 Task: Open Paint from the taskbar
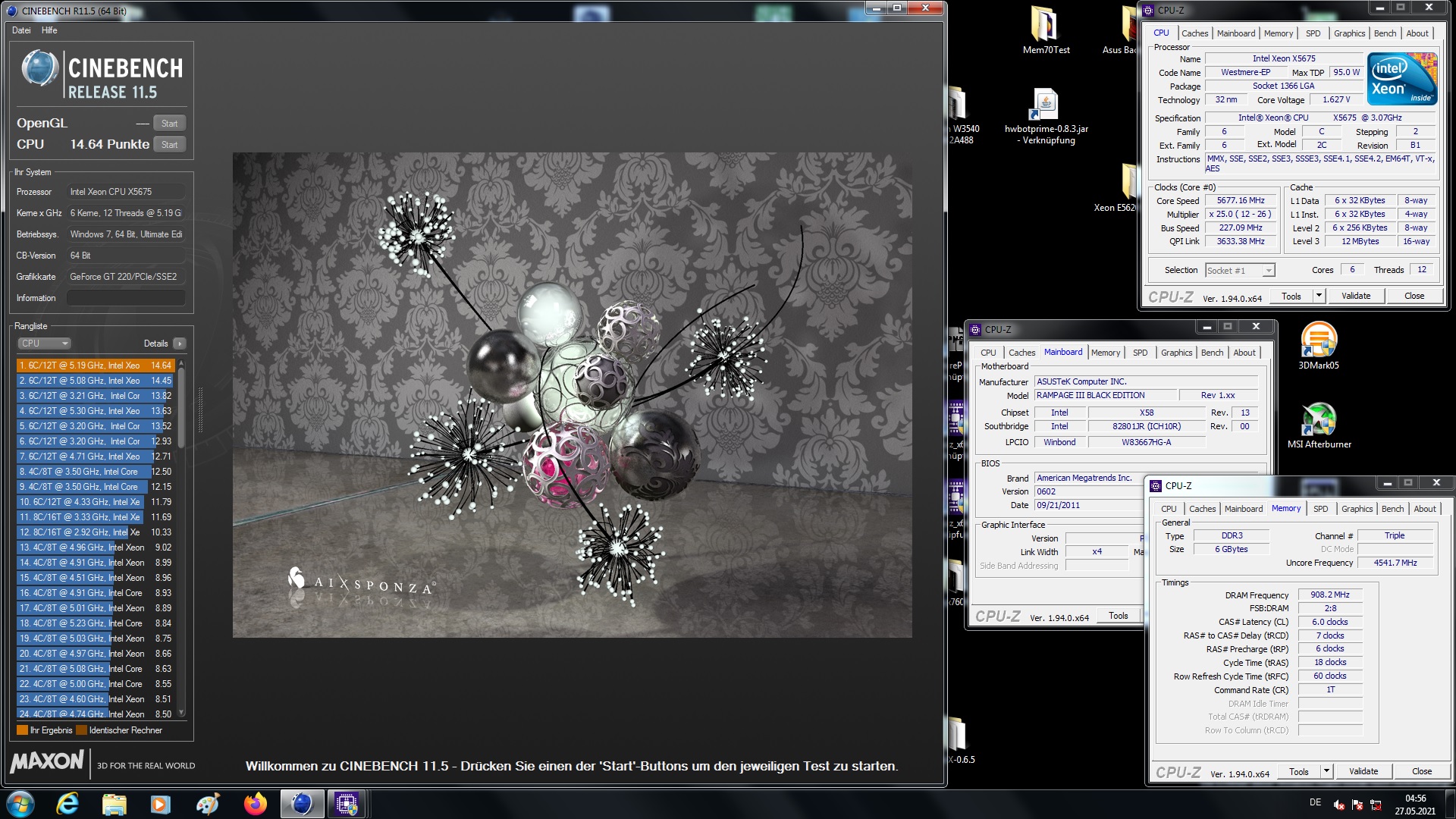pyautogui.click(x=208, y=804)
